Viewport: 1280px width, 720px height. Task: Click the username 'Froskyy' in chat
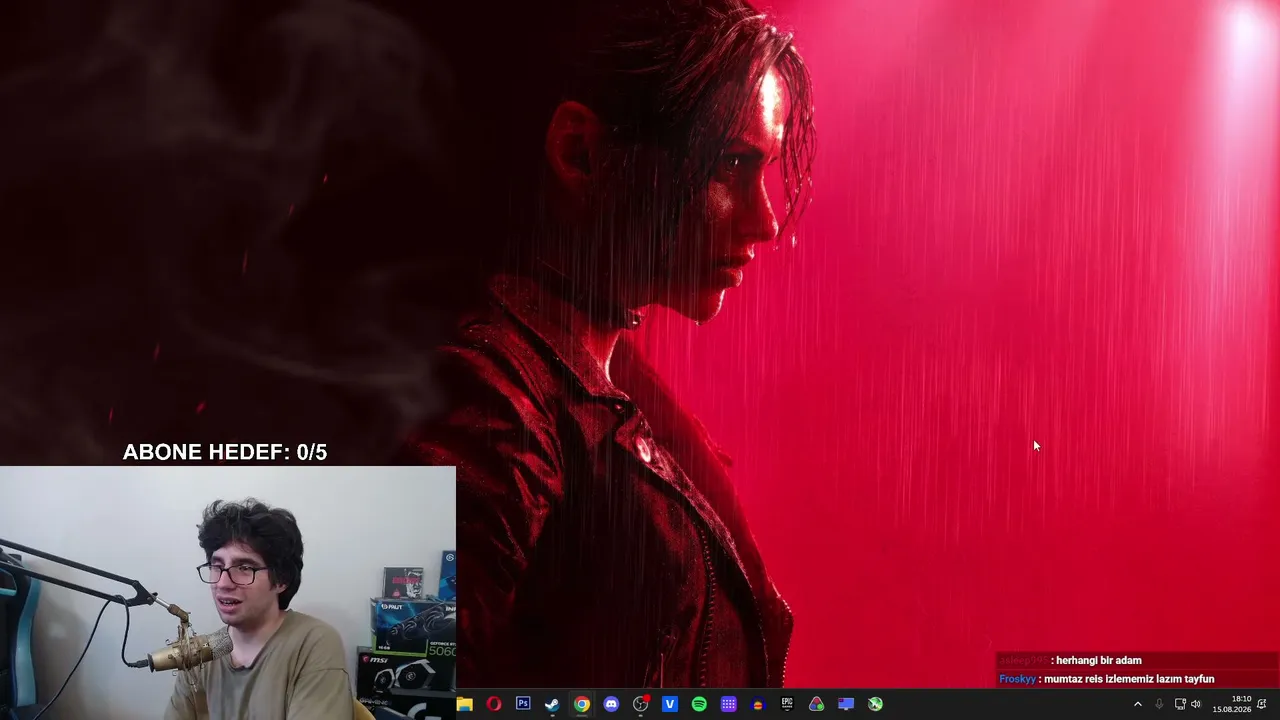coord(1017,679)
